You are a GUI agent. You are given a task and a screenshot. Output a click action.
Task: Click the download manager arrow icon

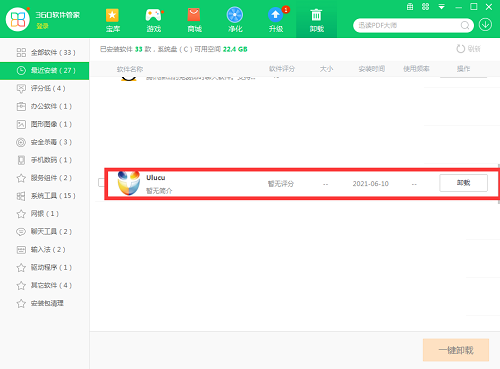485,25
